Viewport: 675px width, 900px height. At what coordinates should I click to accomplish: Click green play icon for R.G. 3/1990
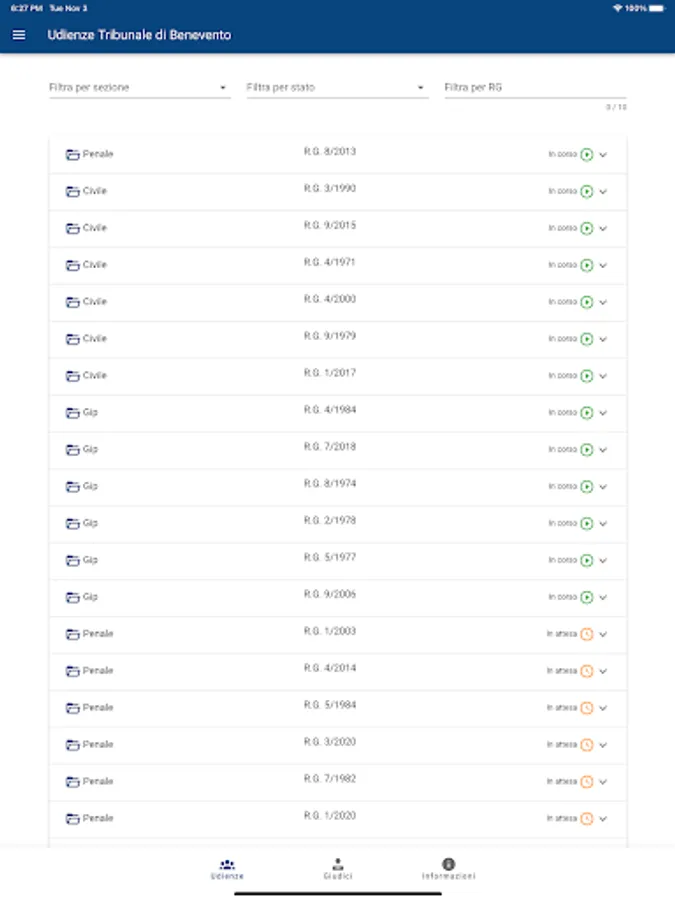point(587,192)
